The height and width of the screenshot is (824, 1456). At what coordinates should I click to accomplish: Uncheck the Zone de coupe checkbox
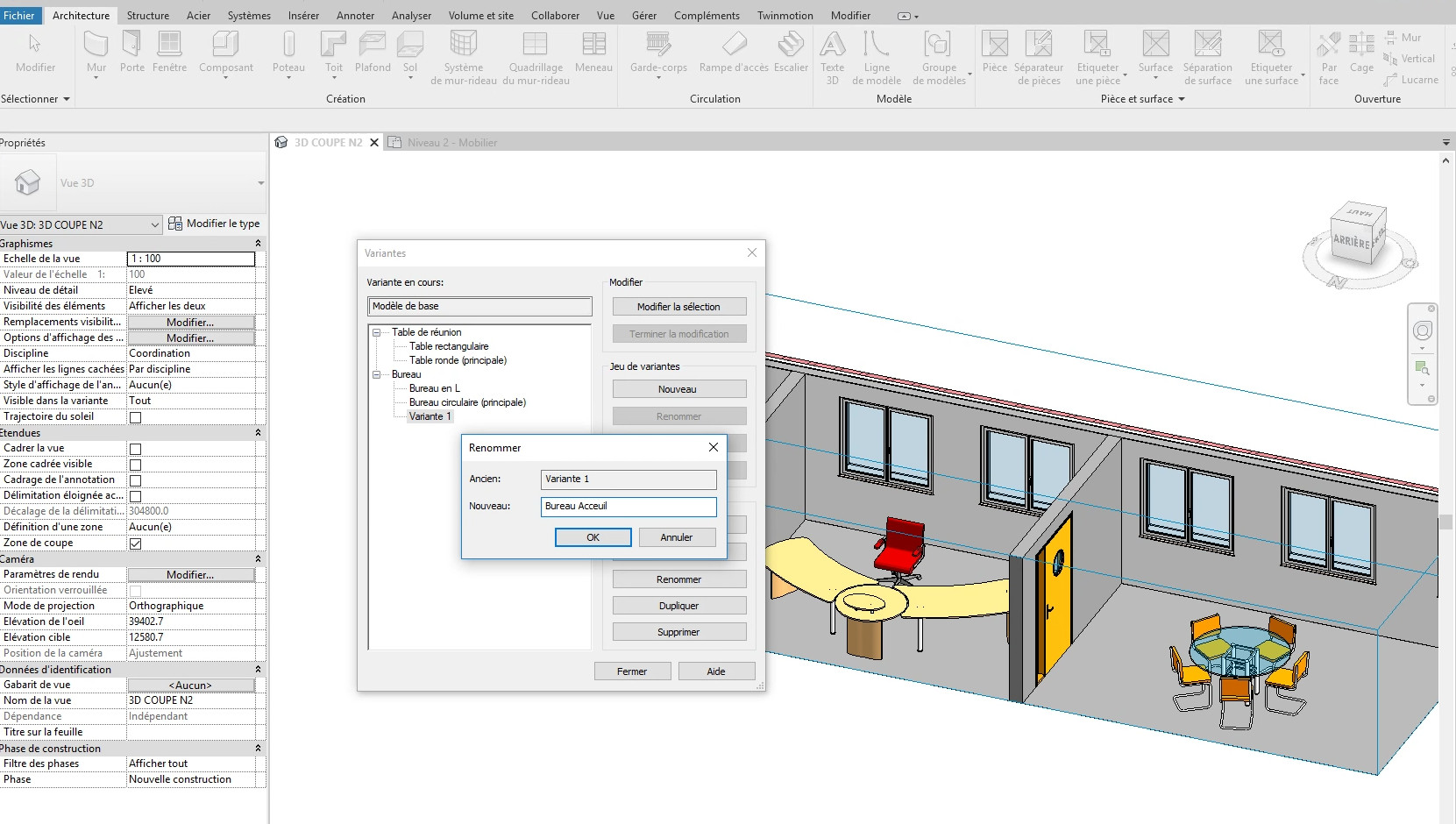tap(135, 543)
